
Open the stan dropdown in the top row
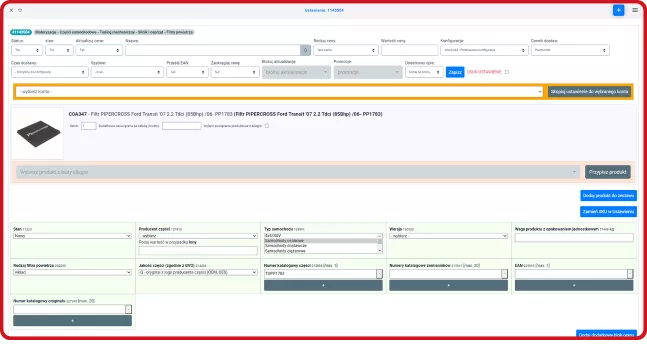(x=59, y=50)
